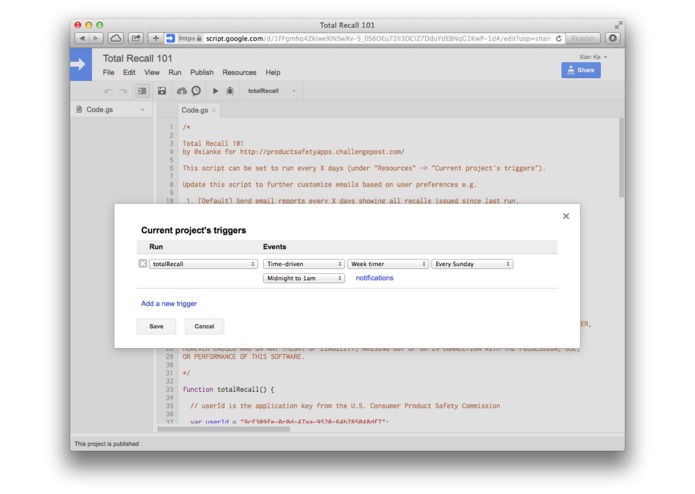Screen dimensions: 695x494
Task: Close the triggers dialog with X
Action: (566, 216)
